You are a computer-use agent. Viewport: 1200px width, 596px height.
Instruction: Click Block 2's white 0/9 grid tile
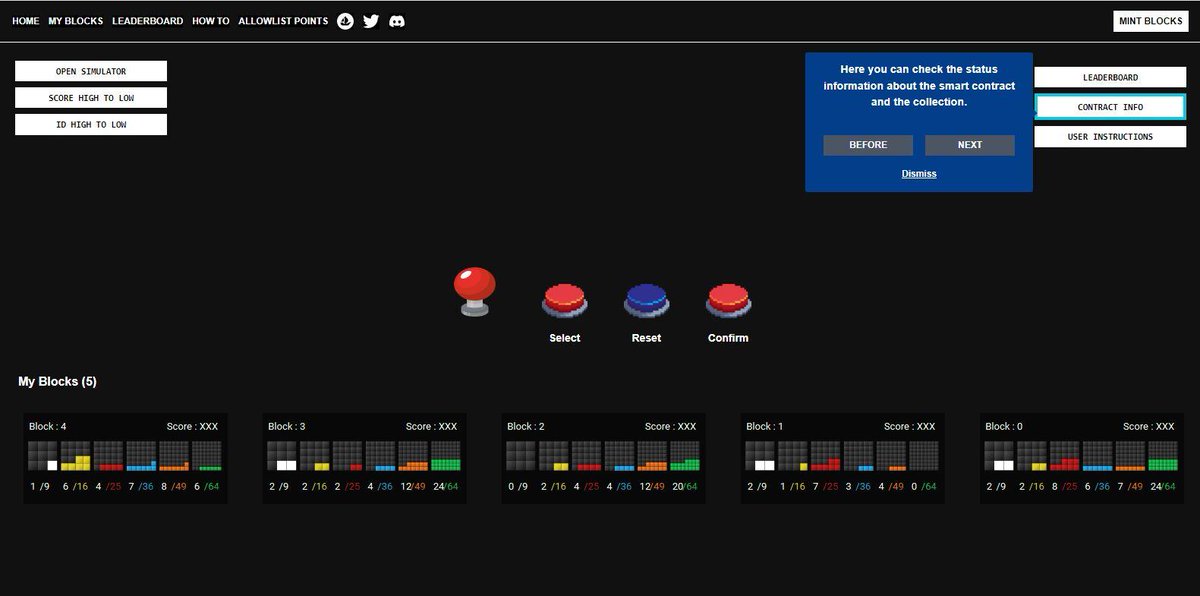521,456
